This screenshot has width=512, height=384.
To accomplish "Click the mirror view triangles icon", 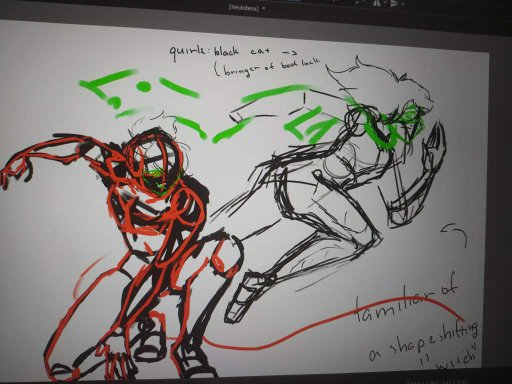I will (x=377, y=3).
